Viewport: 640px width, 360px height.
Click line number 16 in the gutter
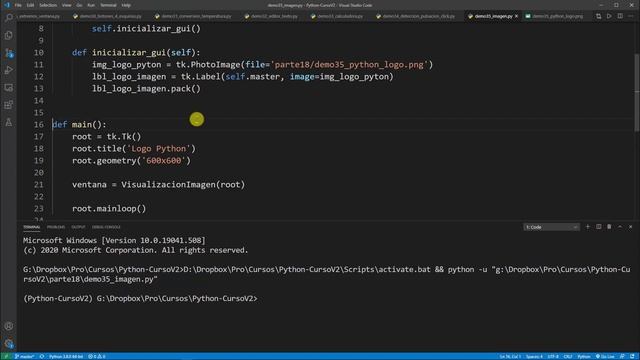pos(39,124)
